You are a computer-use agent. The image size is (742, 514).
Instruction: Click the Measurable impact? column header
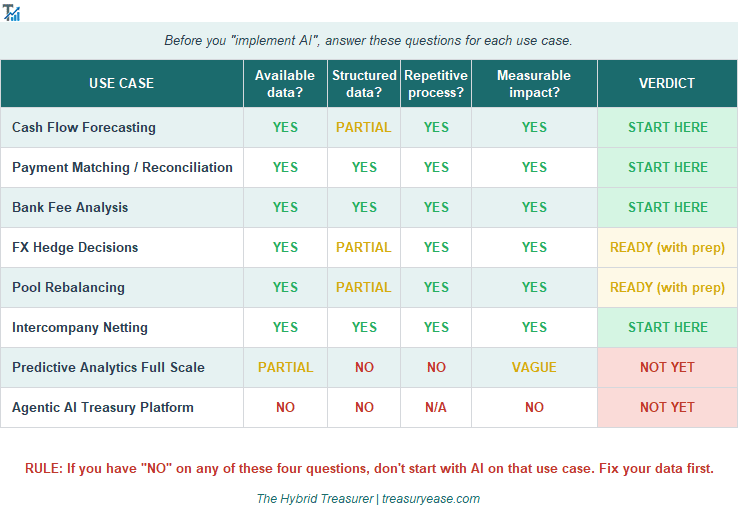[x=534, y=83]
